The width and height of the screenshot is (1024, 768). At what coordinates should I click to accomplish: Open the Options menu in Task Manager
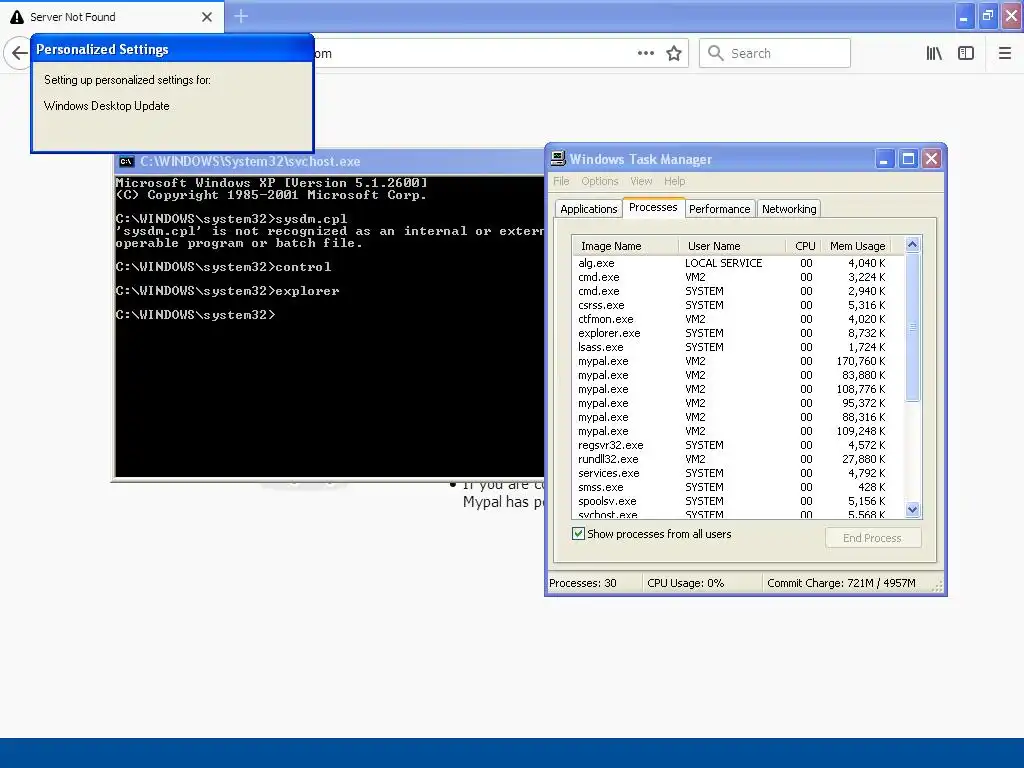600,181
